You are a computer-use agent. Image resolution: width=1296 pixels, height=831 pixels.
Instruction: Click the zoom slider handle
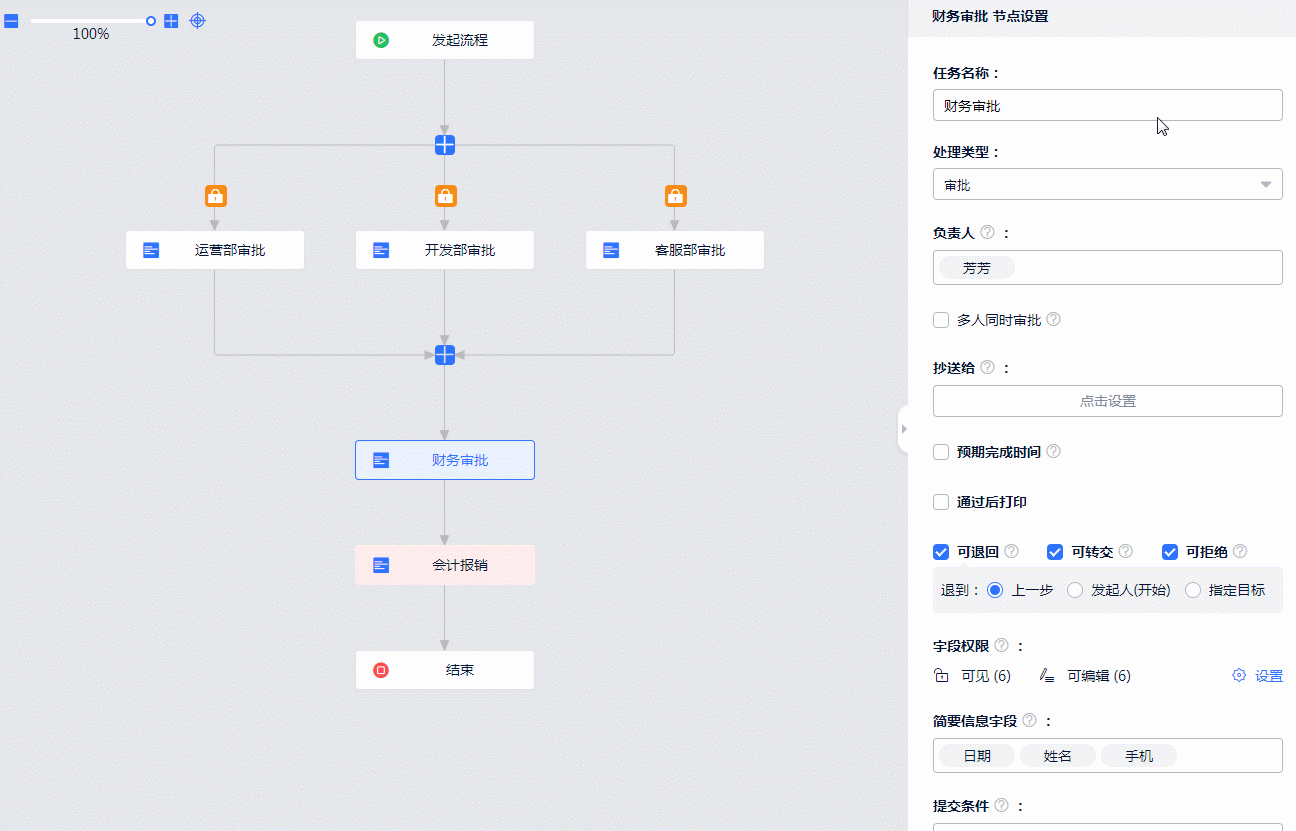point(151,21)
